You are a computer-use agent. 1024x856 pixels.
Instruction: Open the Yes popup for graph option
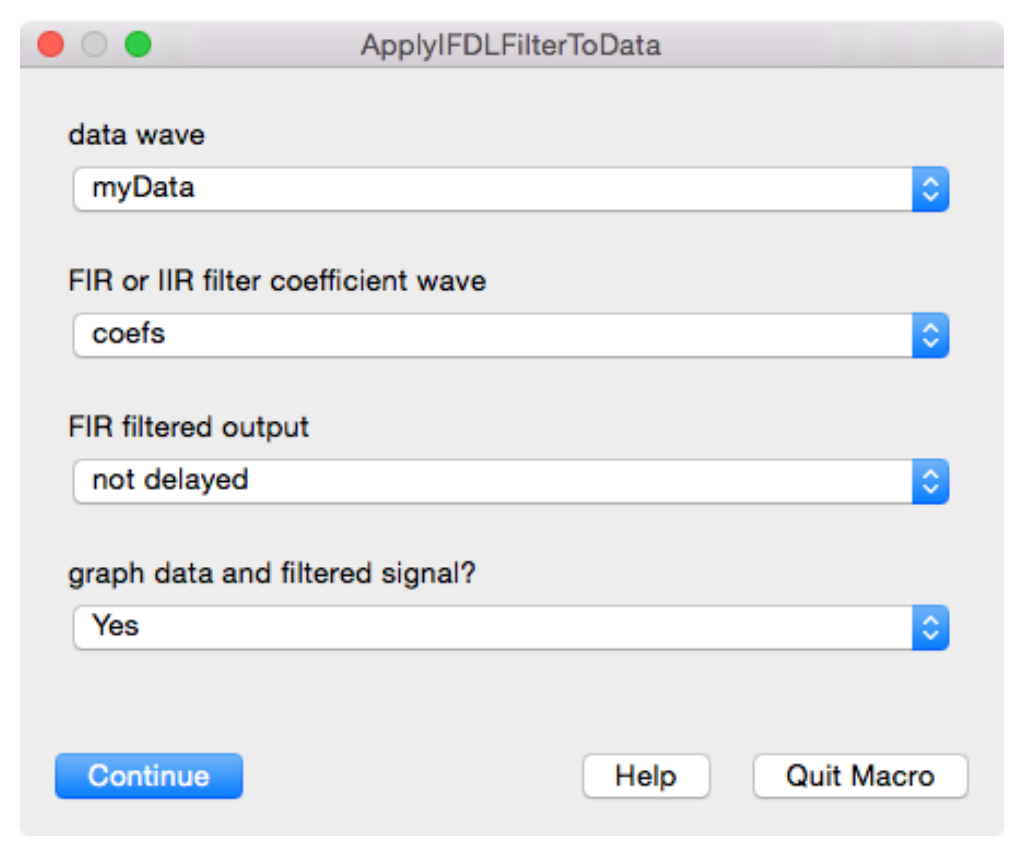(x=492, y=627)
